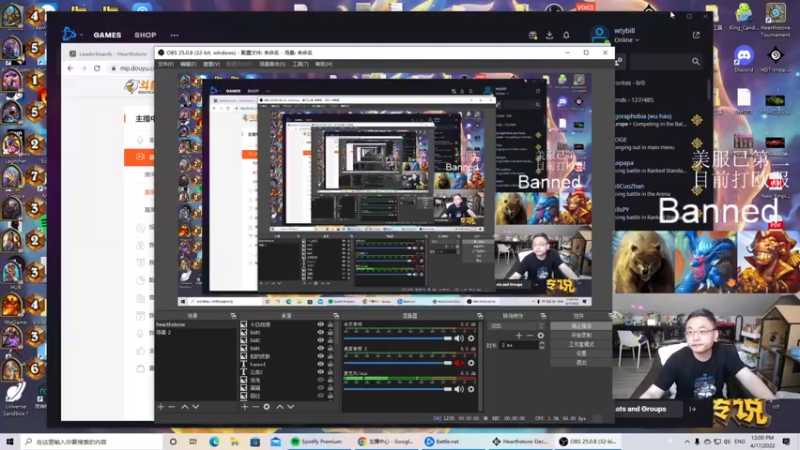
Task: Click the Battle.net friends search magnifier
Action: point(696,62)
